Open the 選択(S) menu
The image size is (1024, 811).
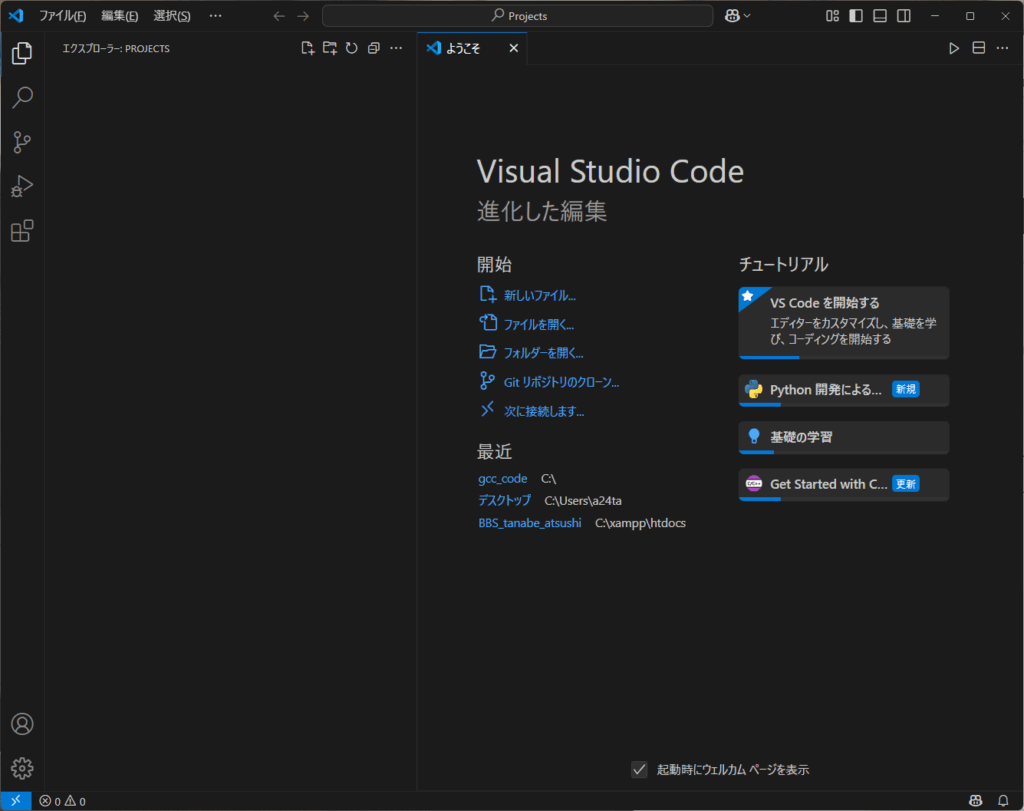172,16
